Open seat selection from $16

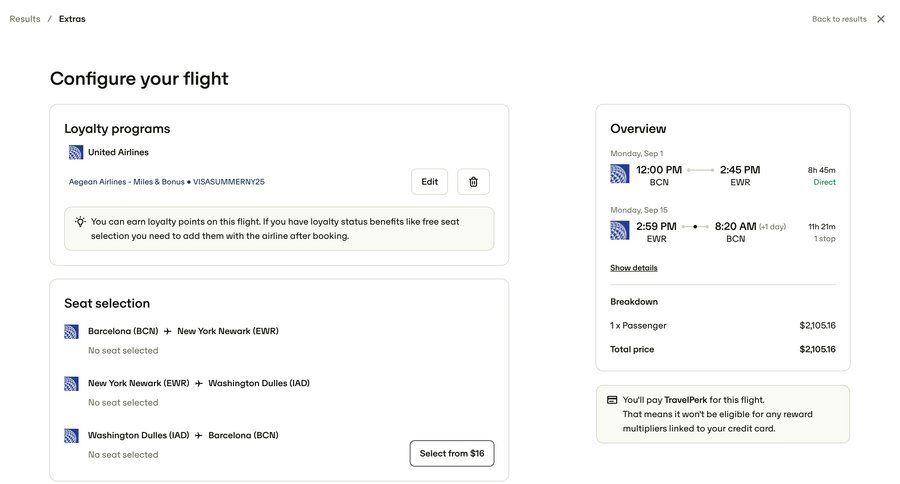[451, 453]
